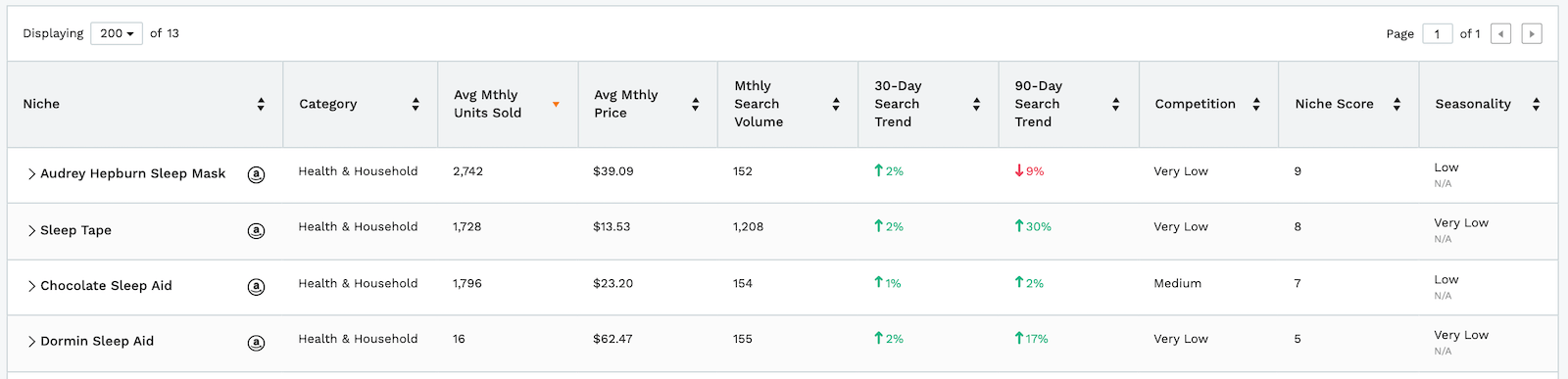This screenshot has width=1568, height=379.
Task: Click the Sleep Tape niche name
Action: point(75,230)
